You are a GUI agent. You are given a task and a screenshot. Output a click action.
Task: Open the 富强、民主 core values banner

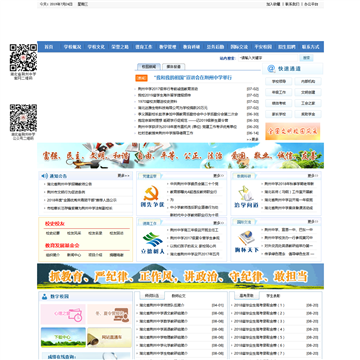click(x=180, y=156)
